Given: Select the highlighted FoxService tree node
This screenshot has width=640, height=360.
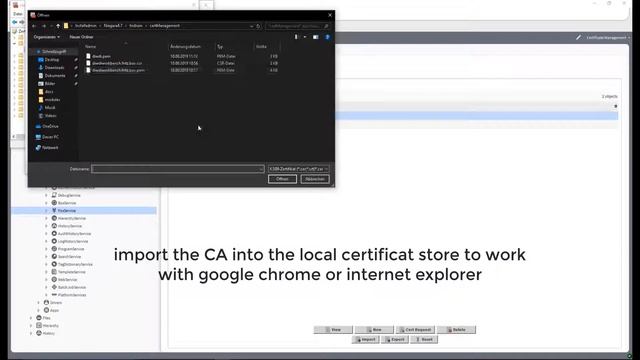Looking at the screenshot, I should 67,211.
